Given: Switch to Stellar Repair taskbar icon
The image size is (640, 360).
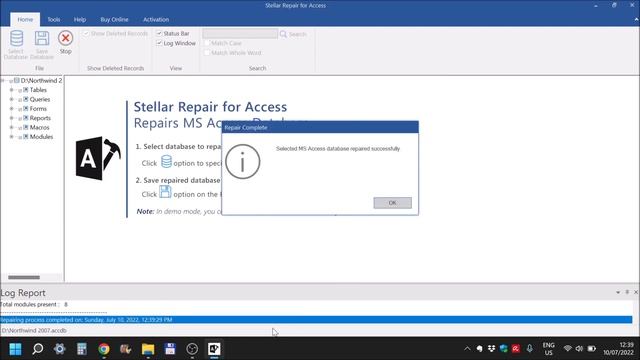Looking at the screenshot, I should [x=214, y=349].
